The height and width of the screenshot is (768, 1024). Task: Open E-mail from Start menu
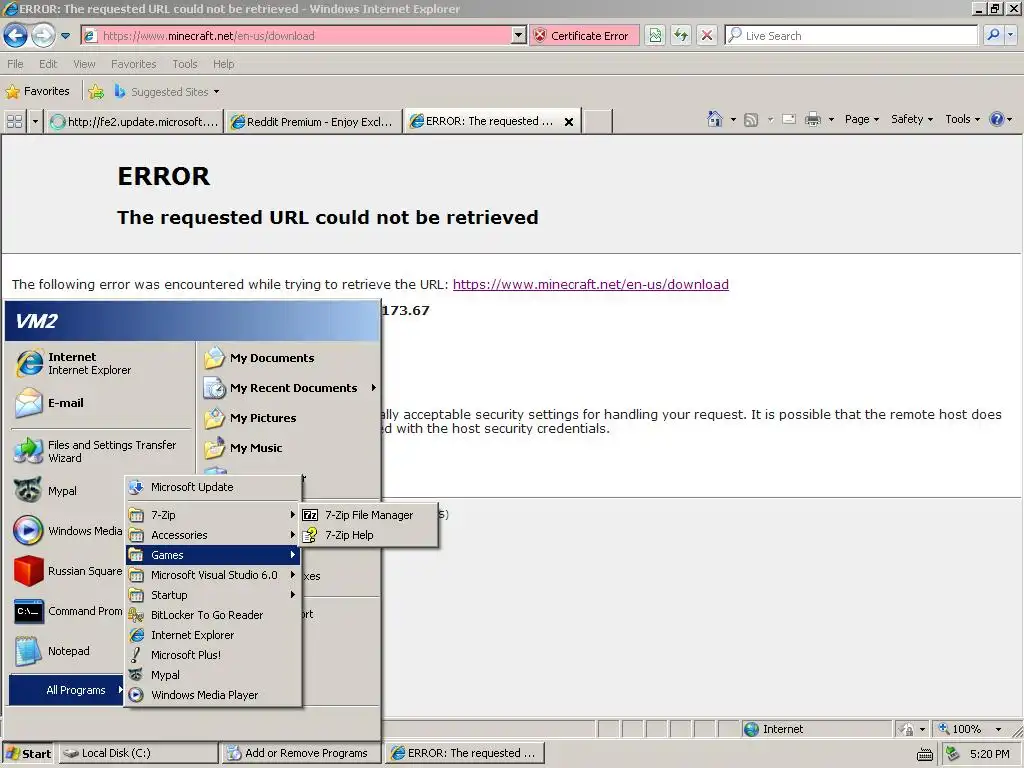(x=101, y=403)
